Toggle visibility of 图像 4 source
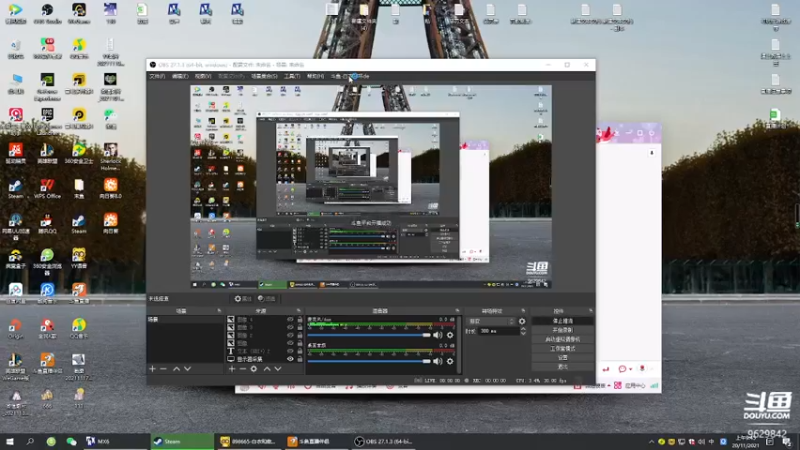Screen dimensions: 800x450 pos(290,319)
